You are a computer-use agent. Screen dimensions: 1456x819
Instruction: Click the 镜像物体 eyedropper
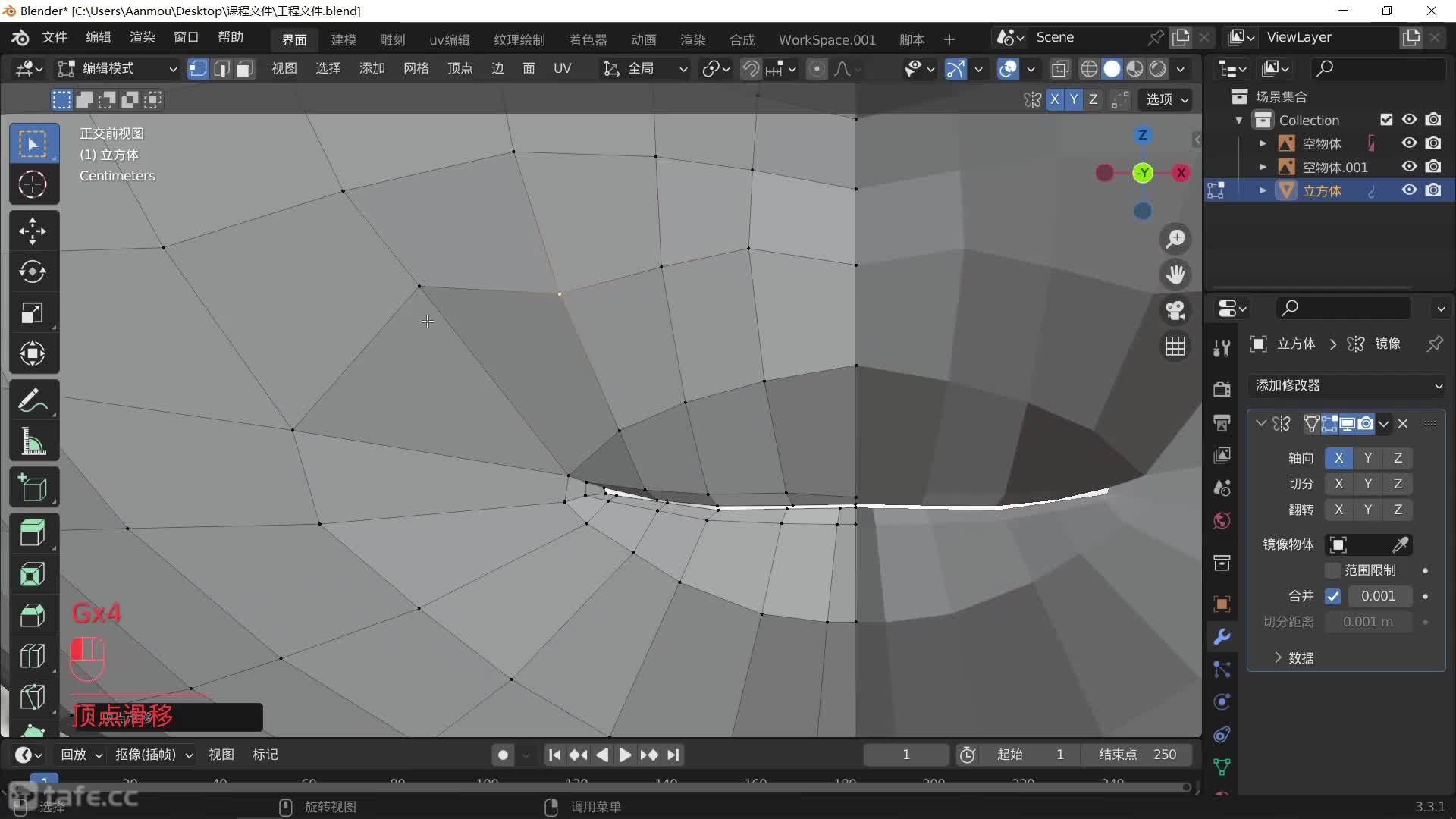coord(1400,544)
